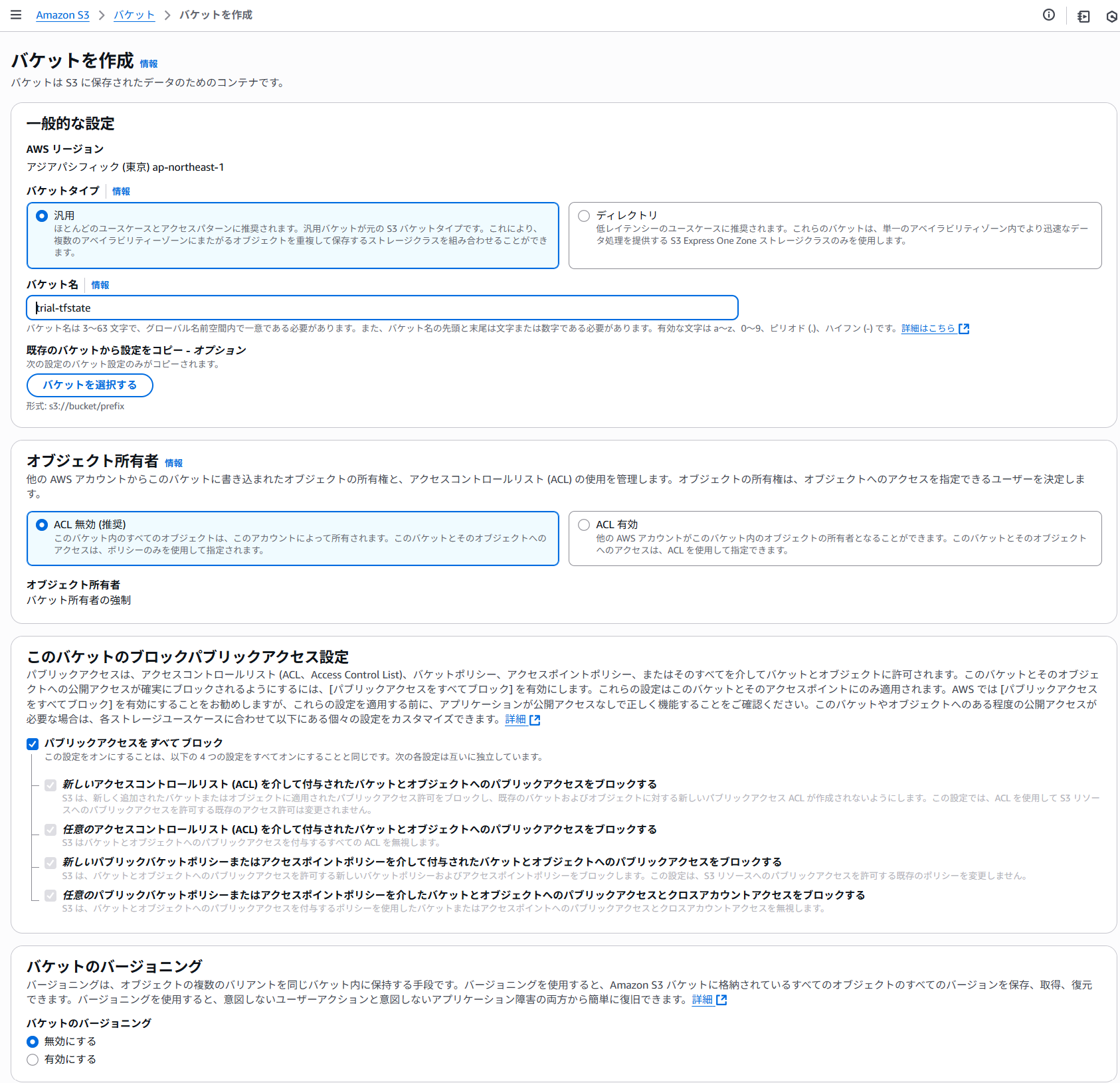Open the hamburger navigation menu
This screenshot has height=1083, width=1120.
point(16,15)
